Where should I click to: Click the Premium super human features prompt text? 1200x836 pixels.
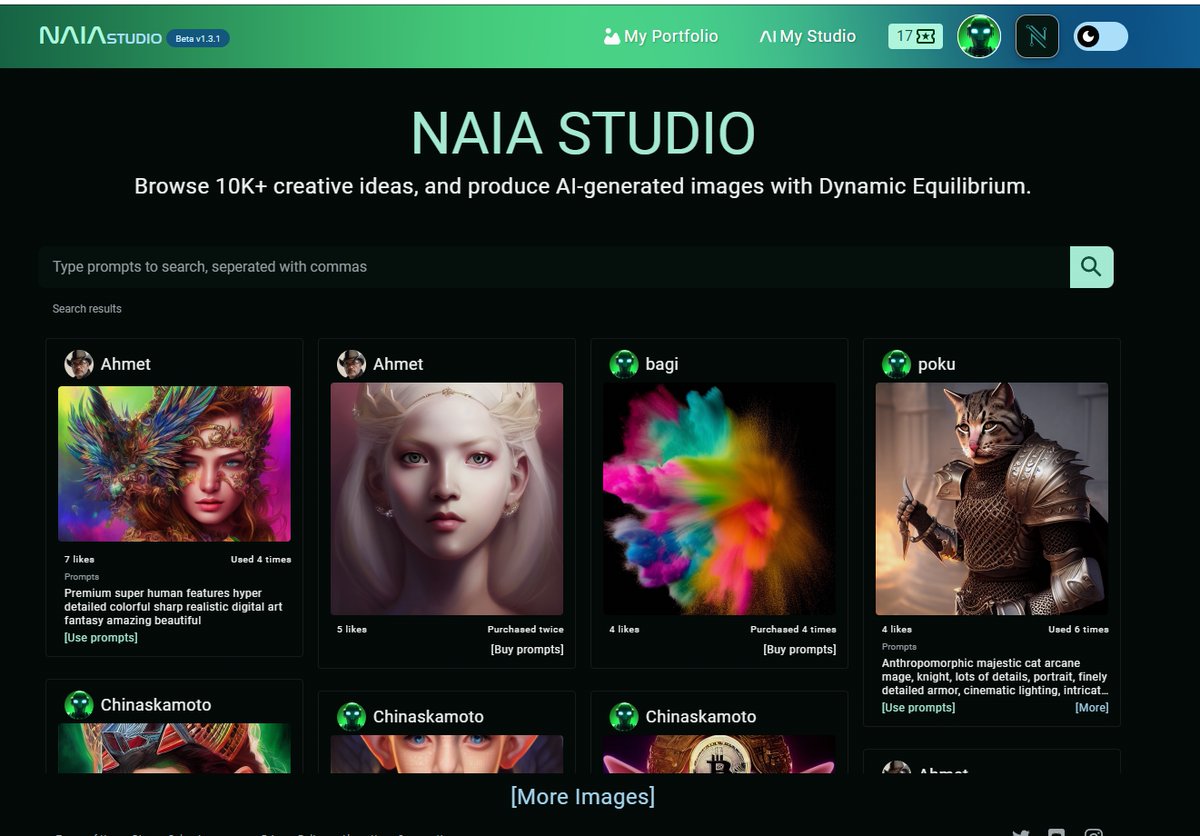174,607
